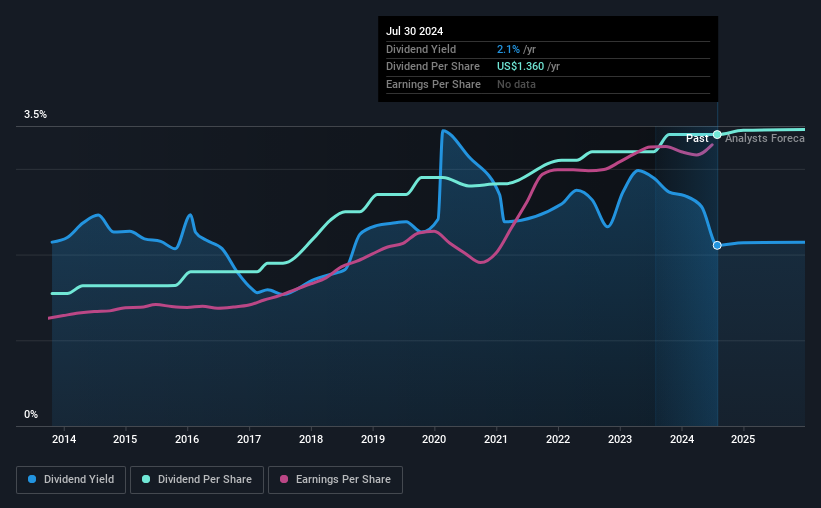Click the 3.5% y-axis label

coord(35,114)
